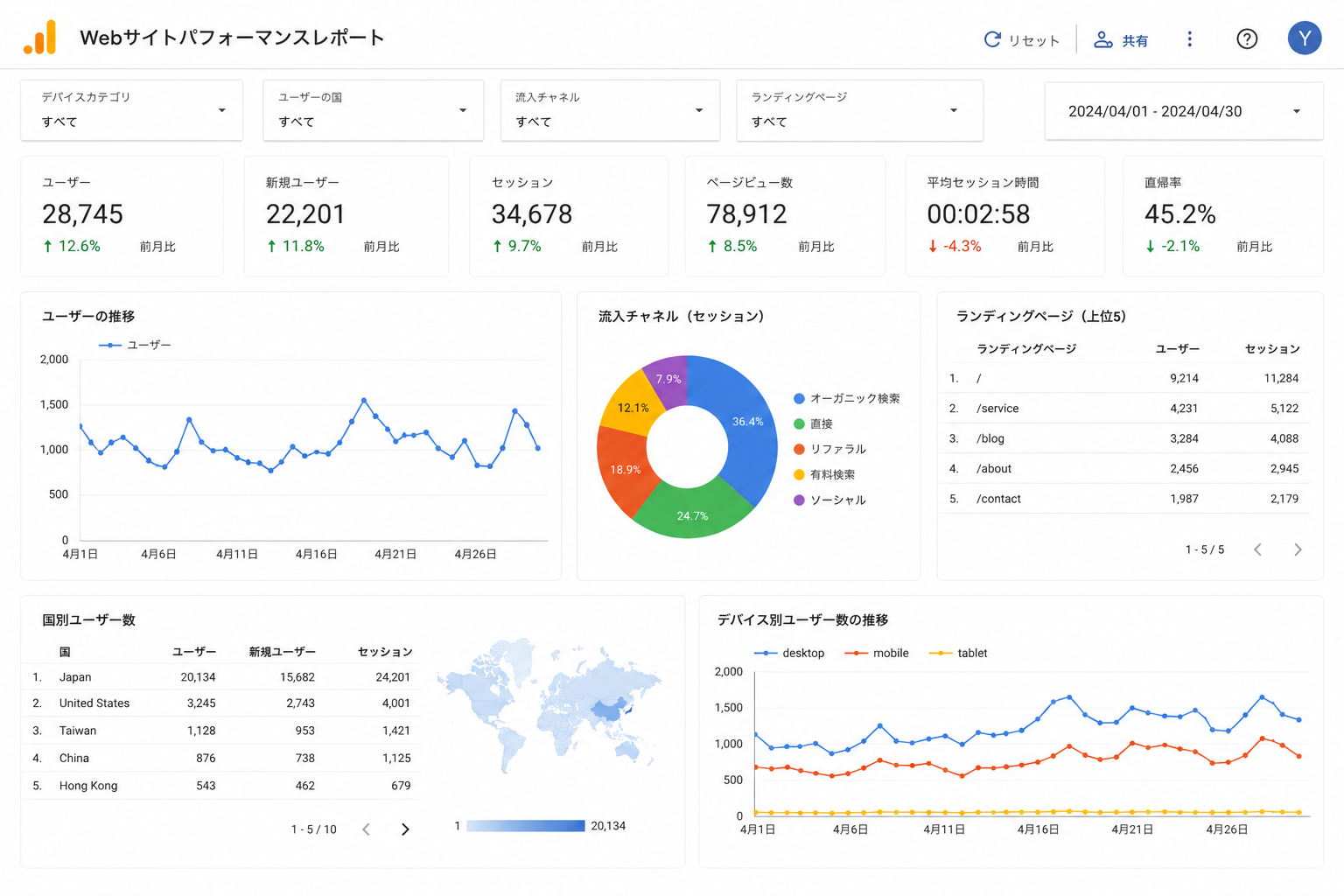Screen dimensions: 1344x896
Task: Open the date range 2024/04/01 - 2024/04/30 picker
Action: pos(1184,111)
